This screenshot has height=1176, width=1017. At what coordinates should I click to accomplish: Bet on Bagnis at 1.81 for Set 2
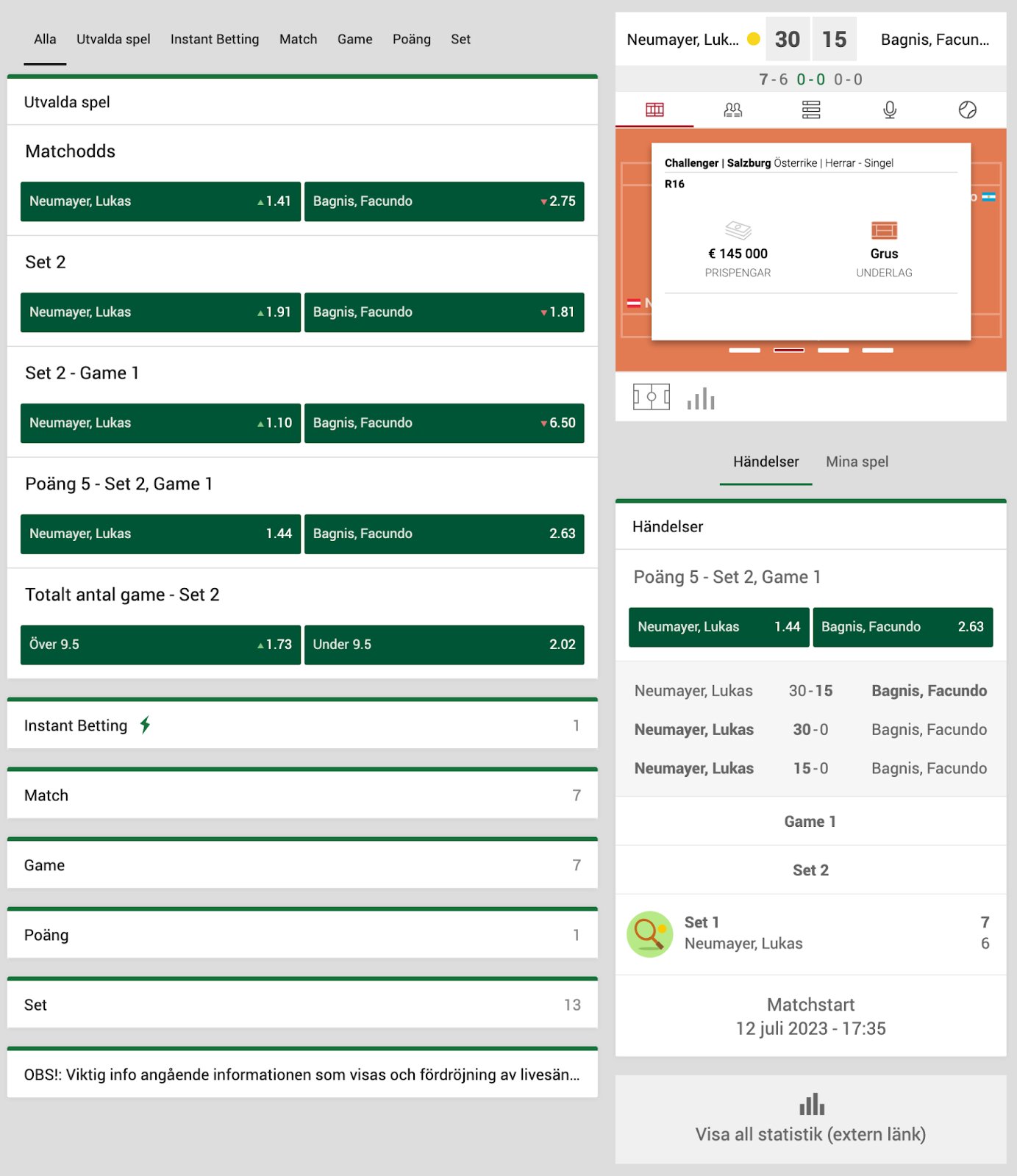pyautogui.click(x=443, y=312)
